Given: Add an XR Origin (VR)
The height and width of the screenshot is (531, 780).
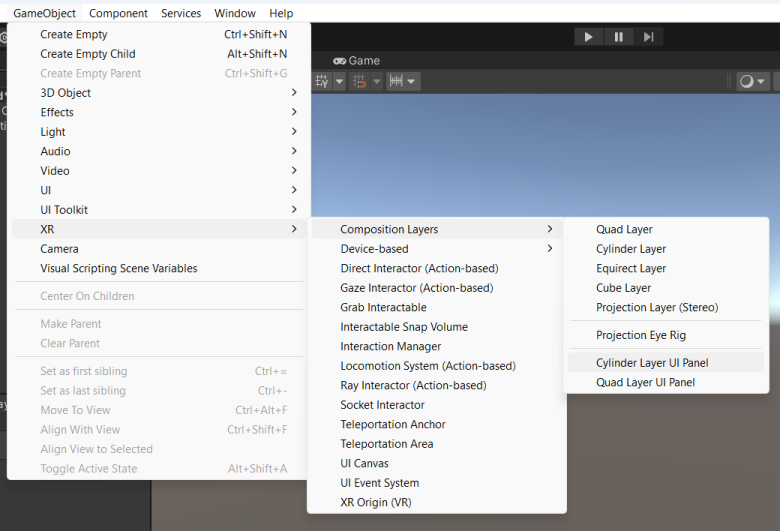Looking at the screenshot, I should [375, 503].
